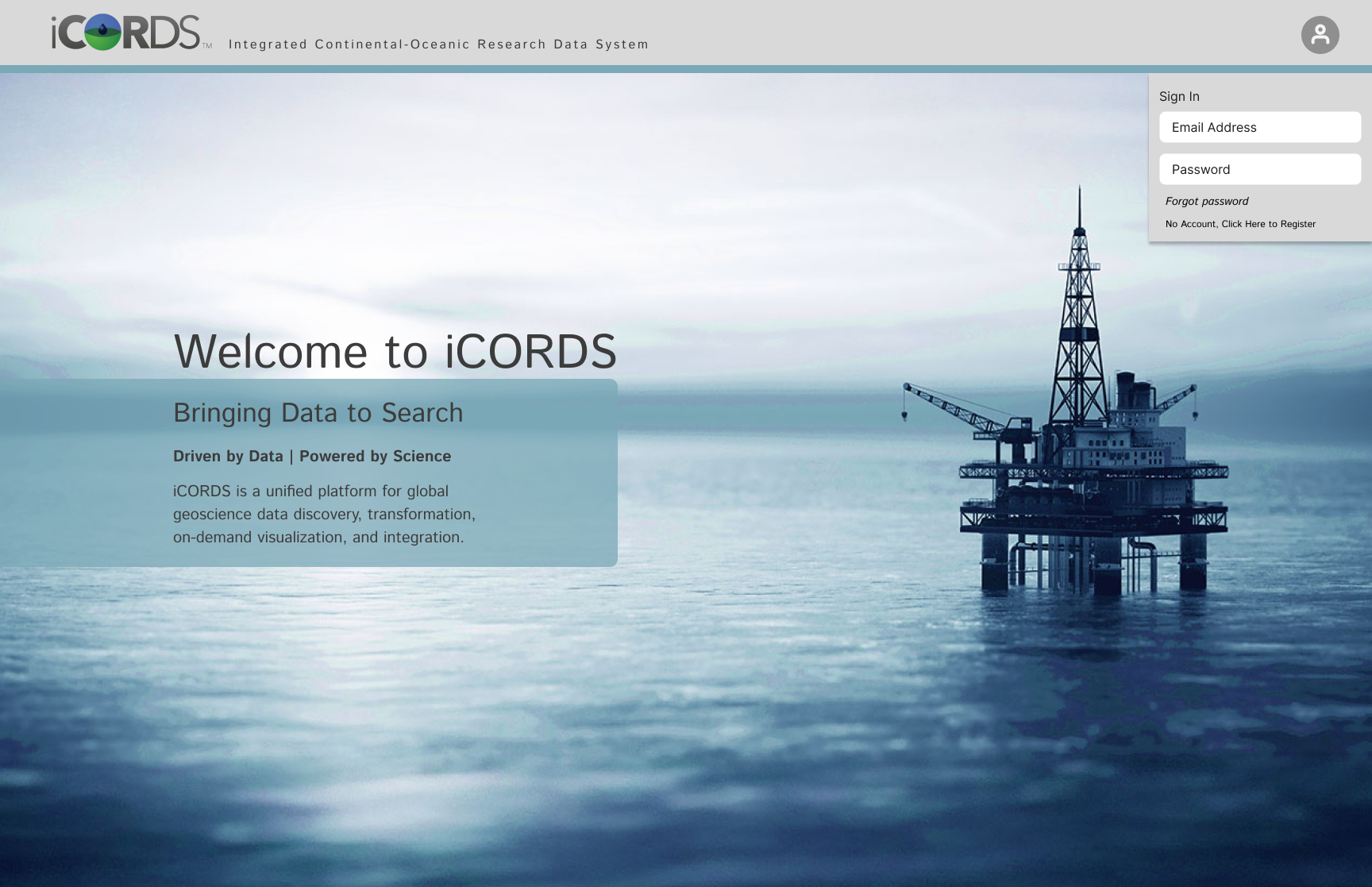This screenshot has height=887, width=1372.
Task: Click the Driven by Data tagline text
Action: [x=312, y=456]
